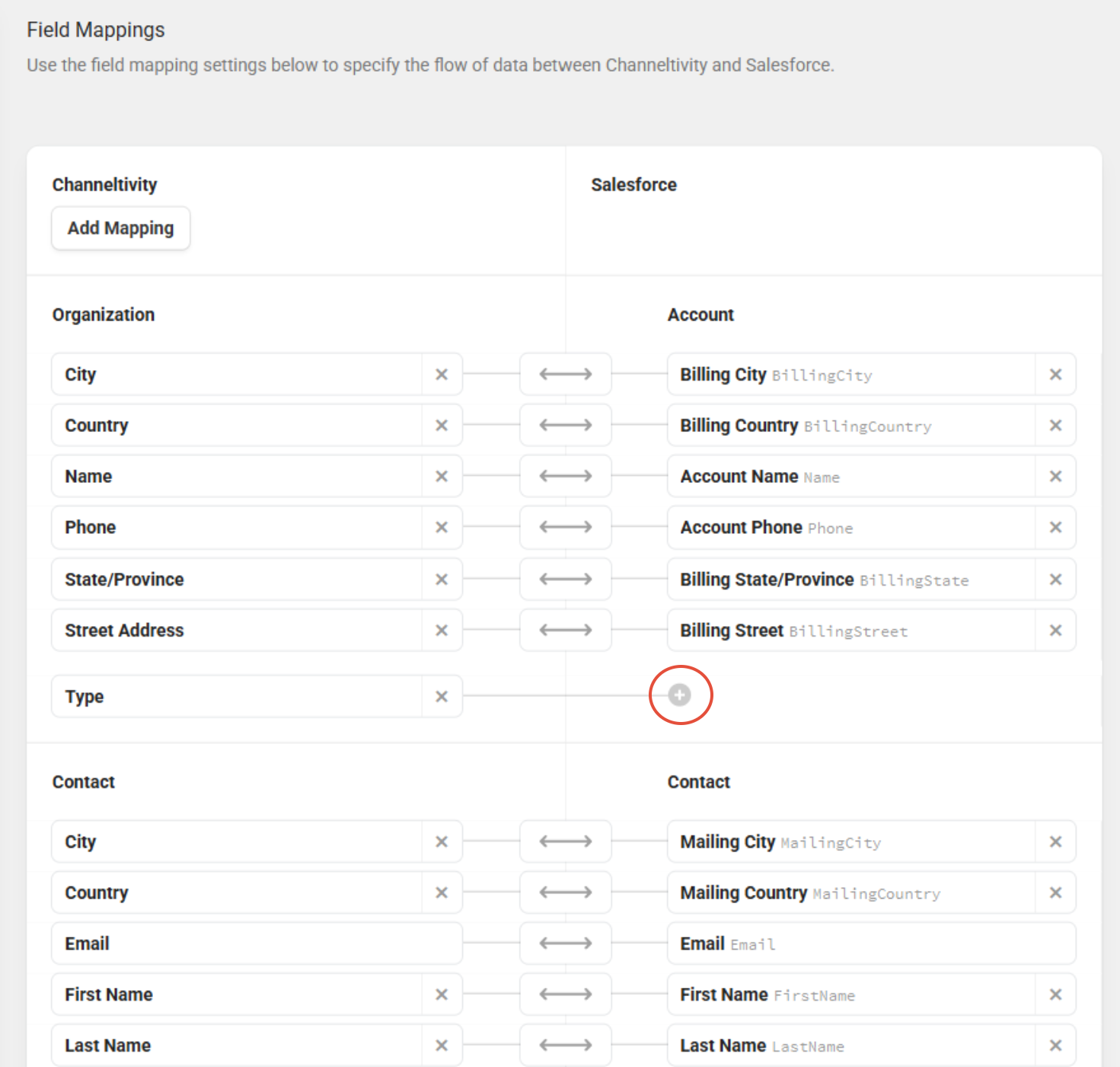Clear the Billing Country Salesforce field

point(1055,425)
